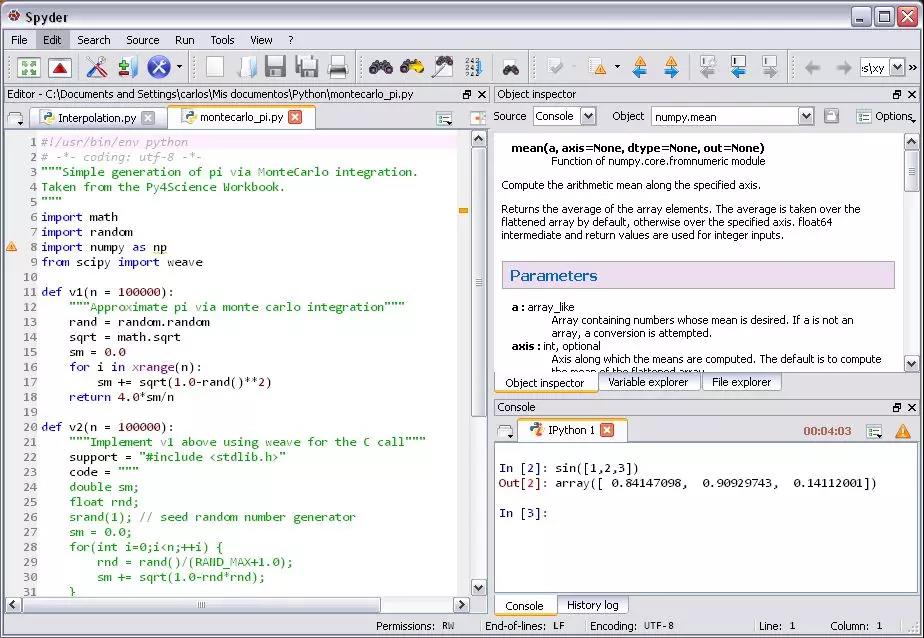Open the Source menu
This screenshot has width=924, height=638.
point(142,40)
